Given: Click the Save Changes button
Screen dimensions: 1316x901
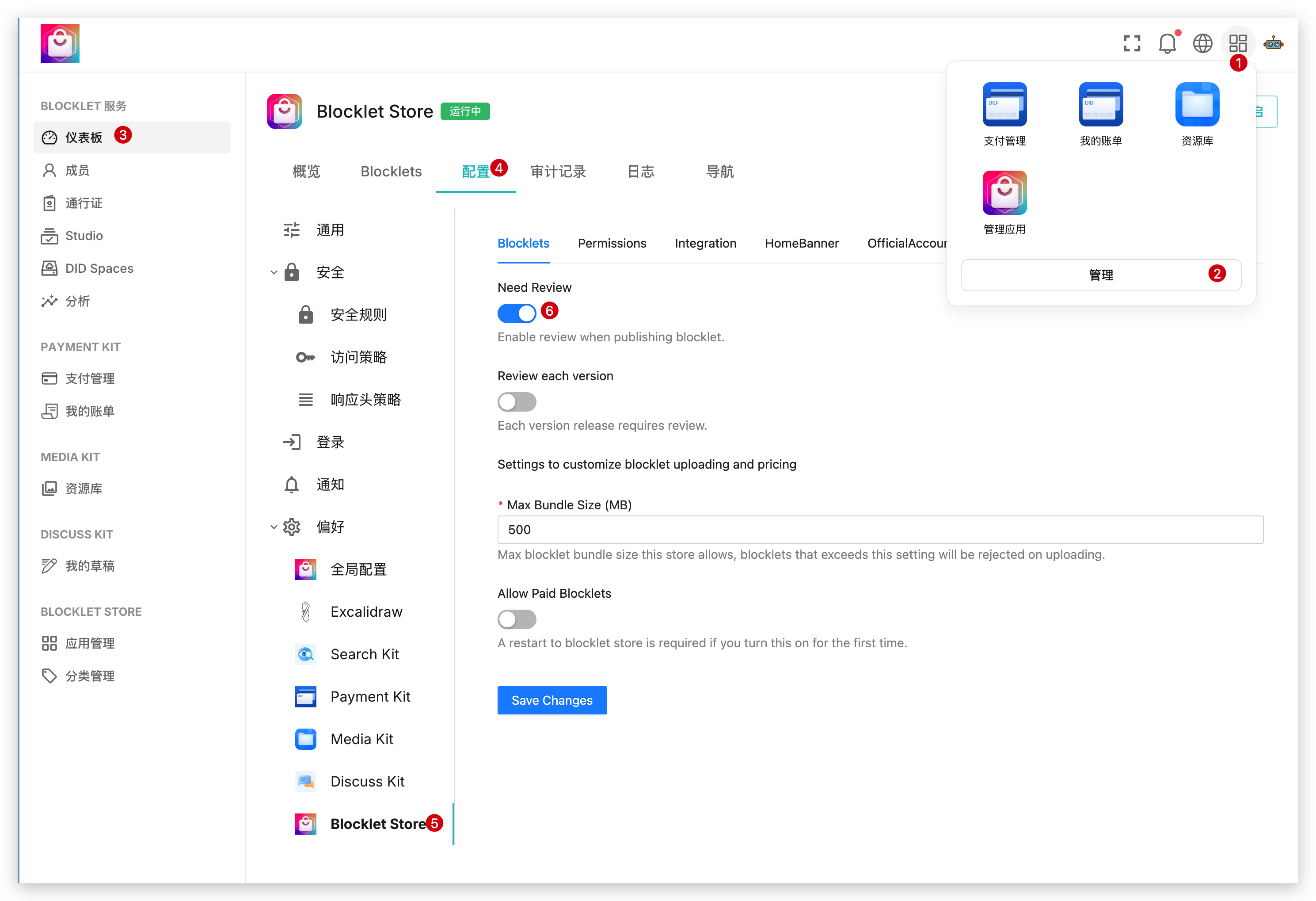Looking at the screenshot, I should tap(552, 700).
